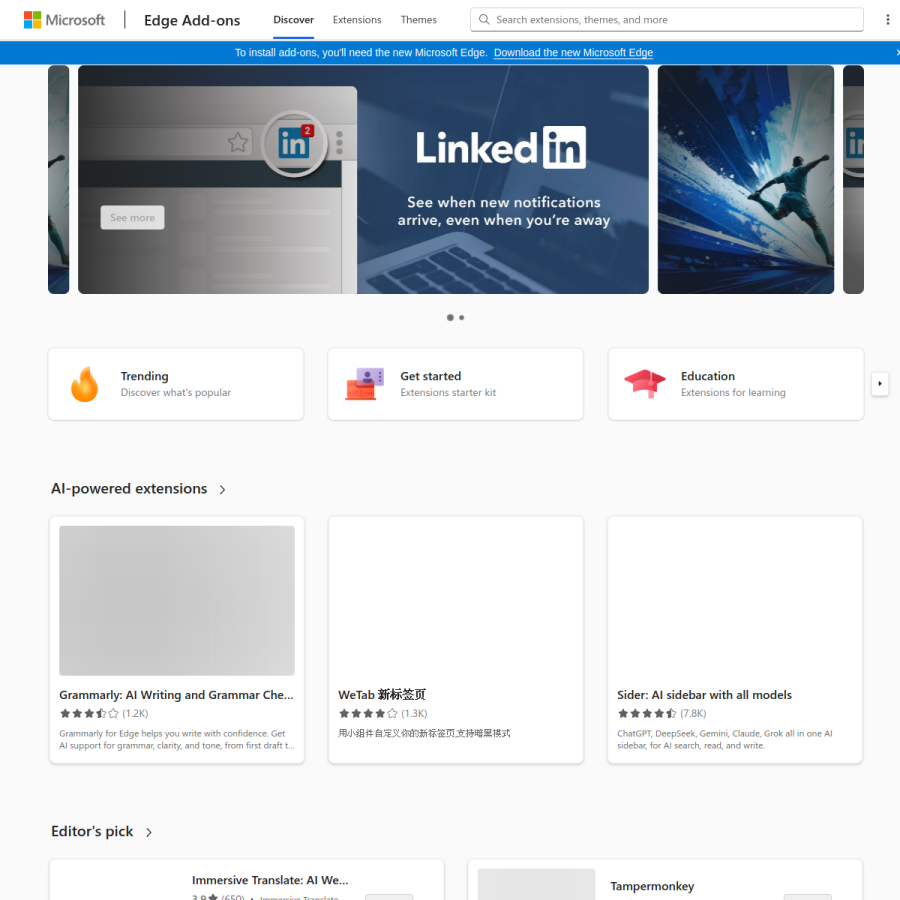The width and height of the screenshot is (900, 900).
Task: Click the Microsoft logo
Action: (x=64, y=20)
